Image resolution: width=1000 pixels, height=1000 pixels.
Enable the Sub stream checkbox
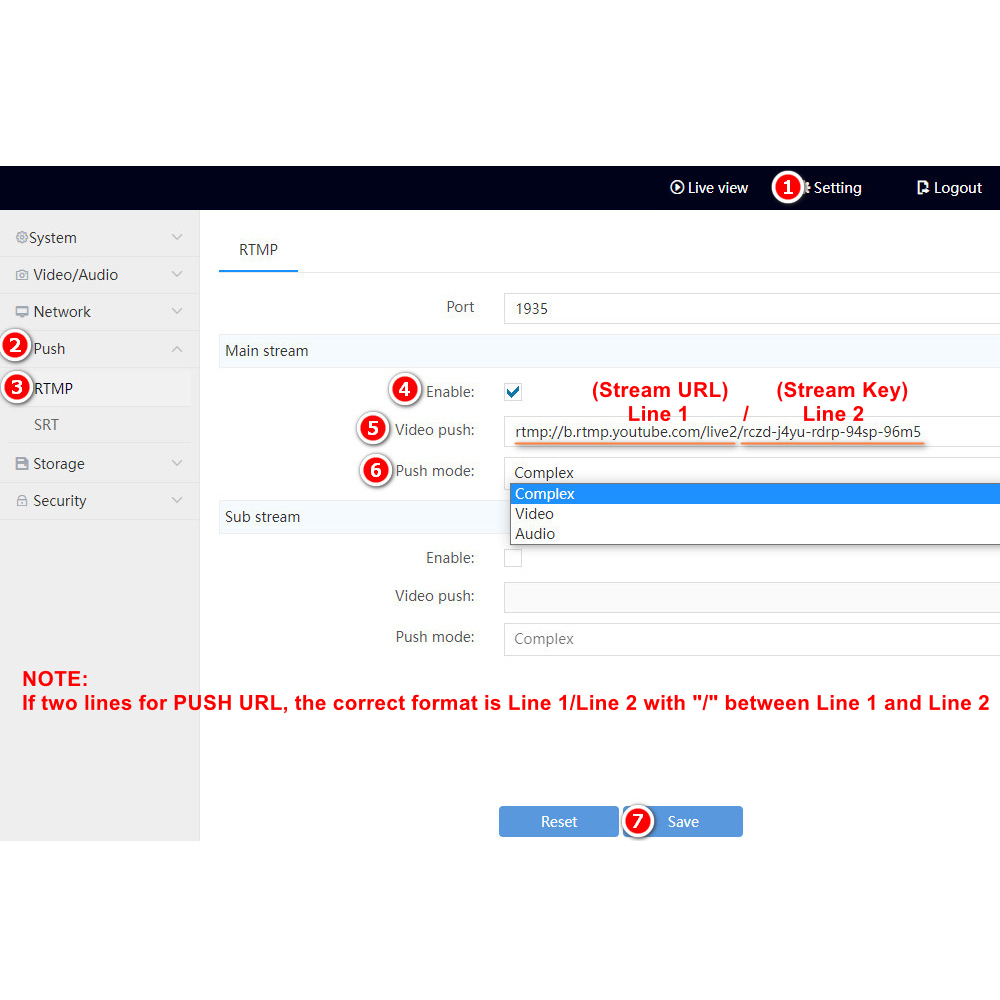[513, 558]
